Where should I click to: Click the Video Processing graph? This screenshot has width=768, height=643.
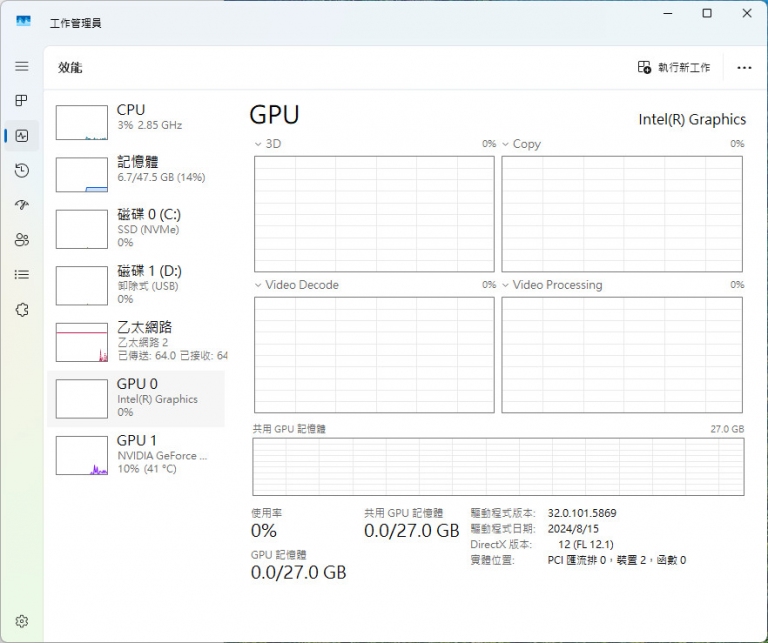coord(622,355)
